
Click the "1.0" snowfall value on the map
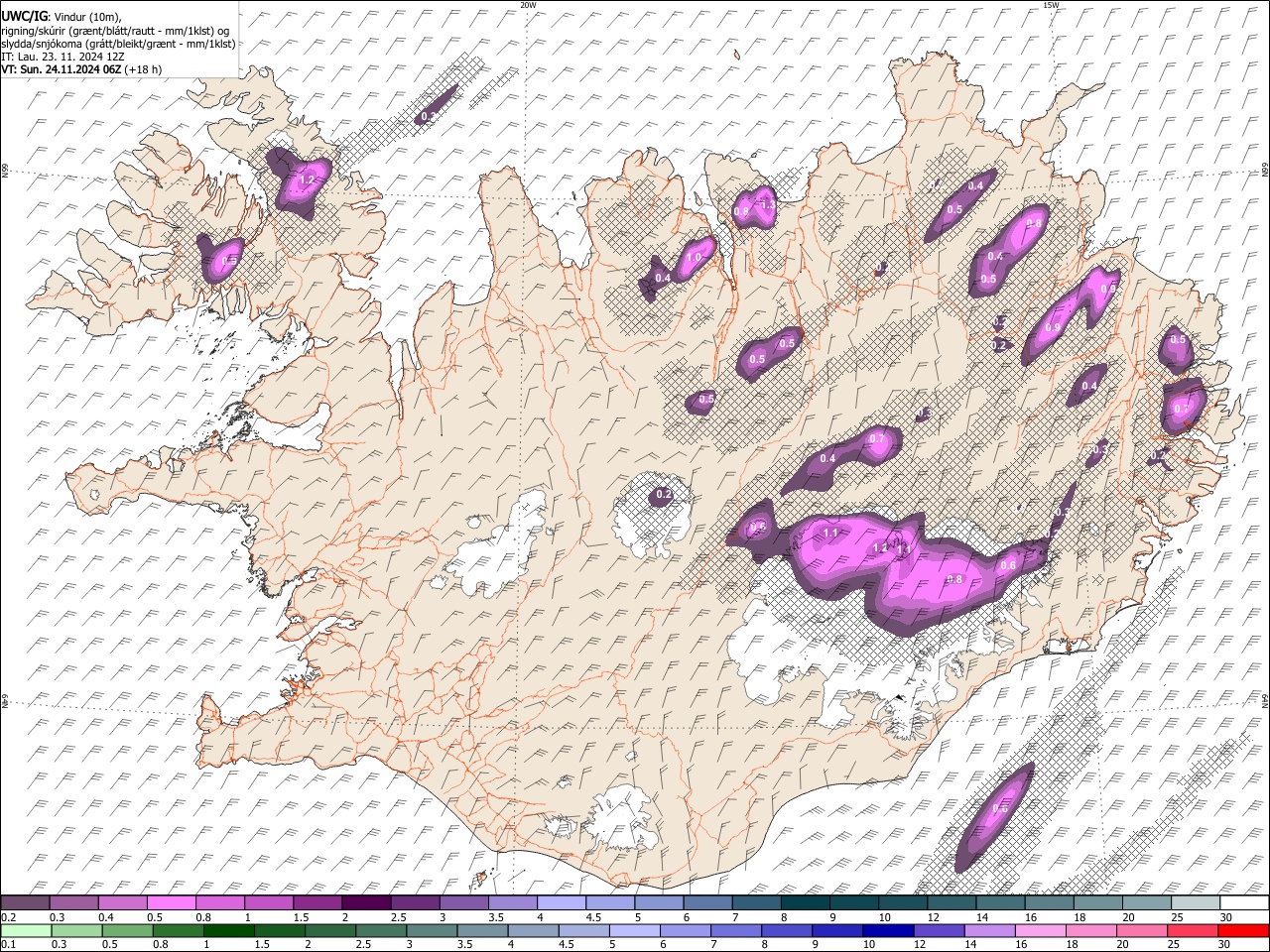[695, 258]
